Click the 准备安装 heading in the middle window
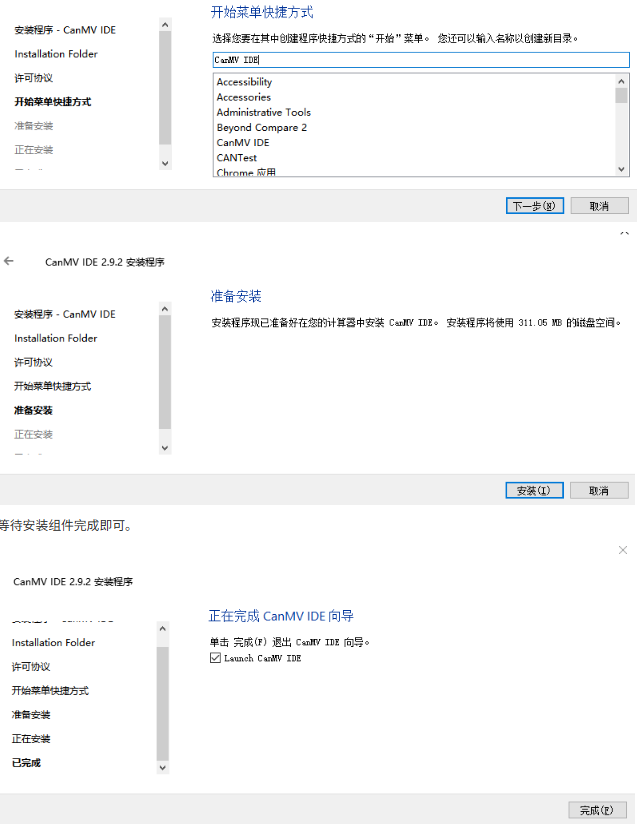Viewport: 639px width, 825px height. click(236, 296)
